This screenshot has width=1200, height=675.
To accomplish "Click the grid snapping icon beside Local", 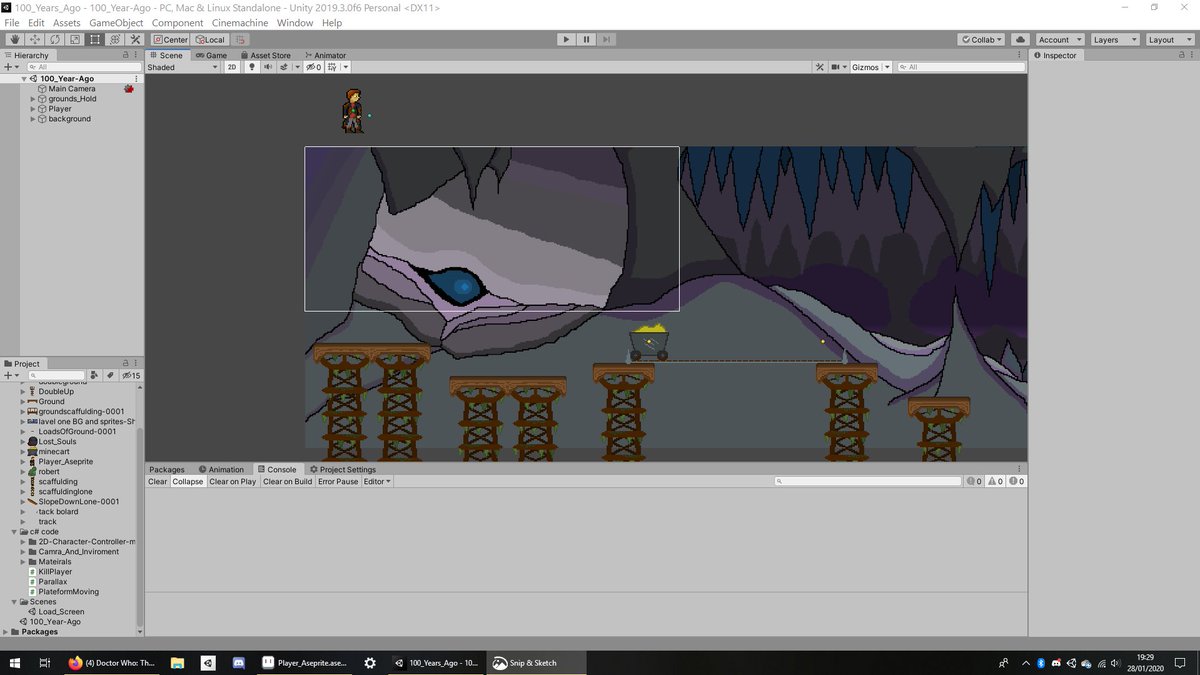I will (x=240, y=39).
